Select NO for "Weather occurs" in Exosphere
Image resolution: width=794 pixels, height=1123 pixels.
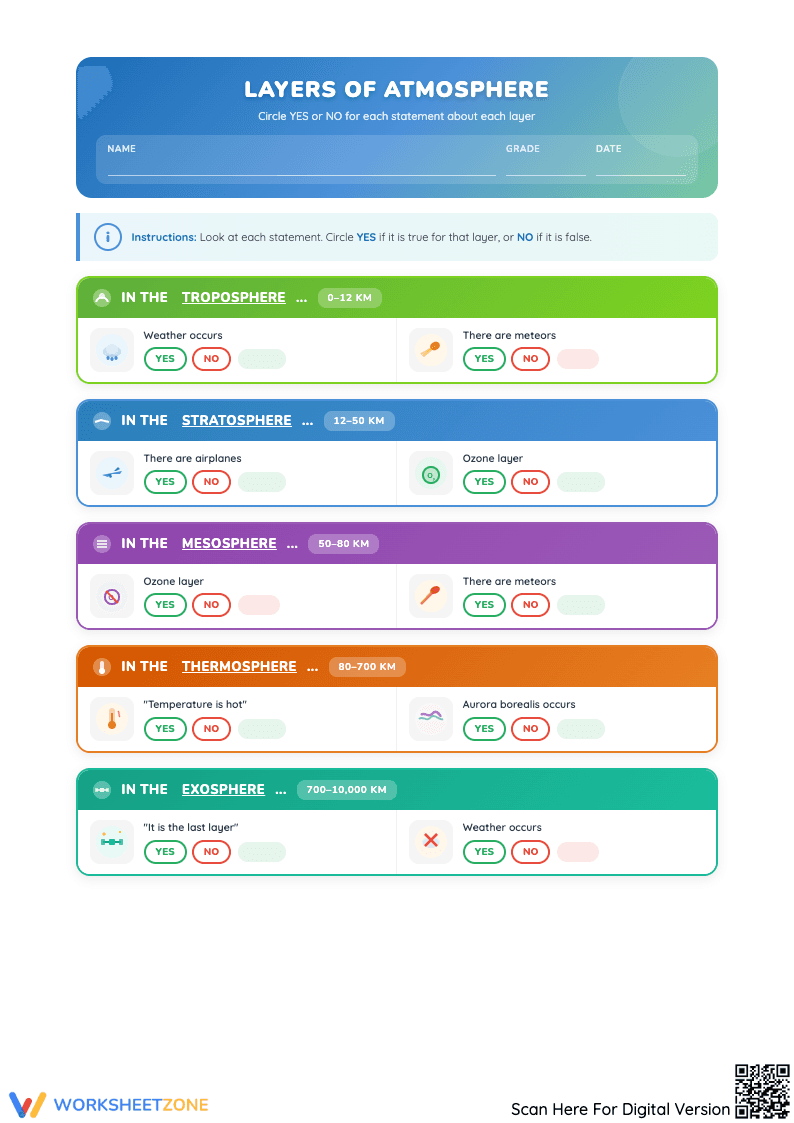click(x=531, y=852)
